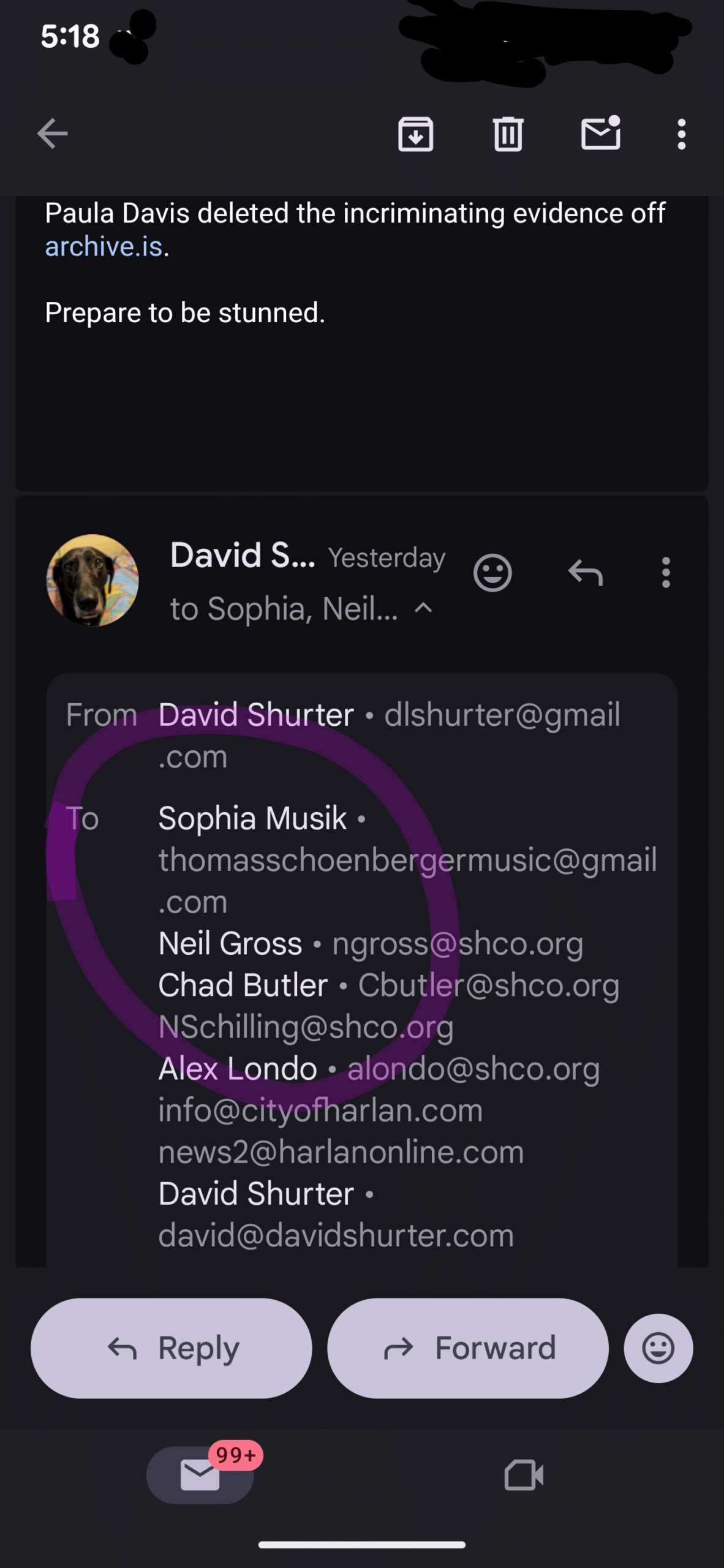Tap recipient Alex Londo
This screenshot has width=724, height=1568.
pyautogui.click(x=238, y=1069)
